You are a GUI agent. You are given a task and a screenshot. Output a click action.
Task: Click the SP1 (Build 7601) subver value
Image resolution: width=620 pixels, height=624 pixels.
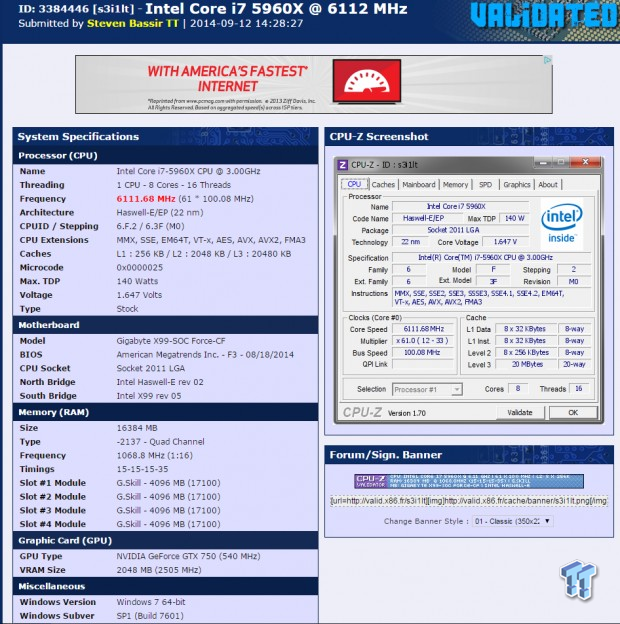pyautogui.click(x=150, y=616)
